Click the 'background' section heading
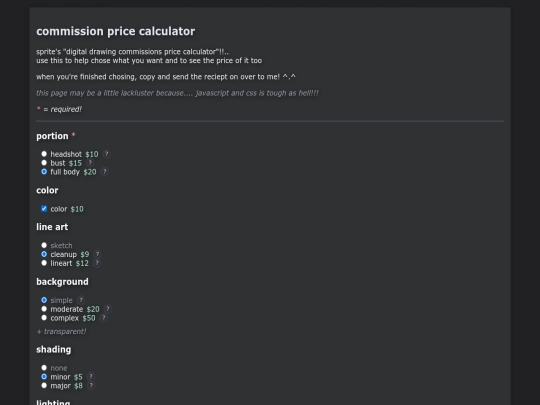This screenshot has height=405, width=540. [x=62, y=282]
